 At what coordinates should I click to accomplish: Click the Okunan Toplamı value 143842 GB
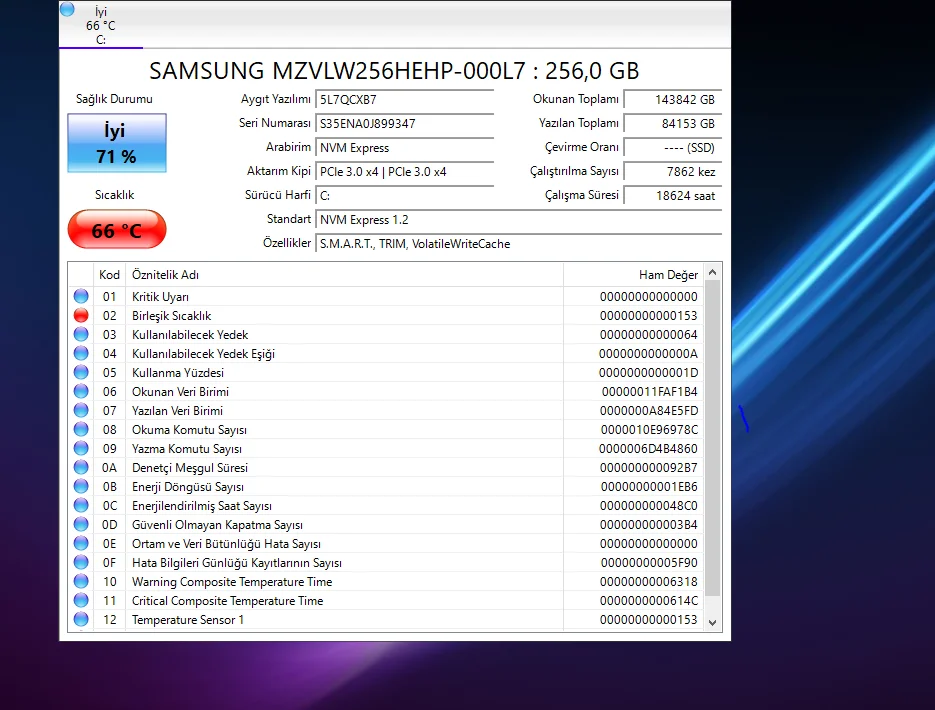point(673,100)
